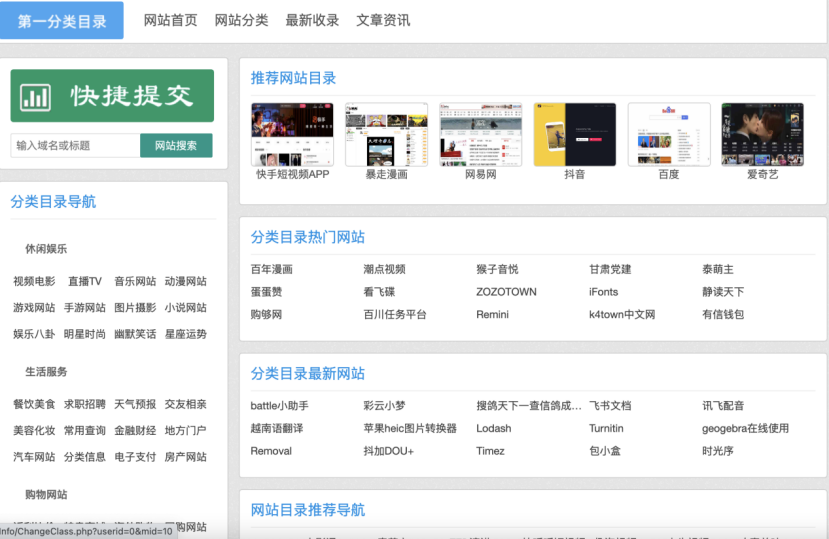829x539 pixels.
Task: Open the 网站首页 menu item
Action: pyautogui.click(x=170, y=21)
